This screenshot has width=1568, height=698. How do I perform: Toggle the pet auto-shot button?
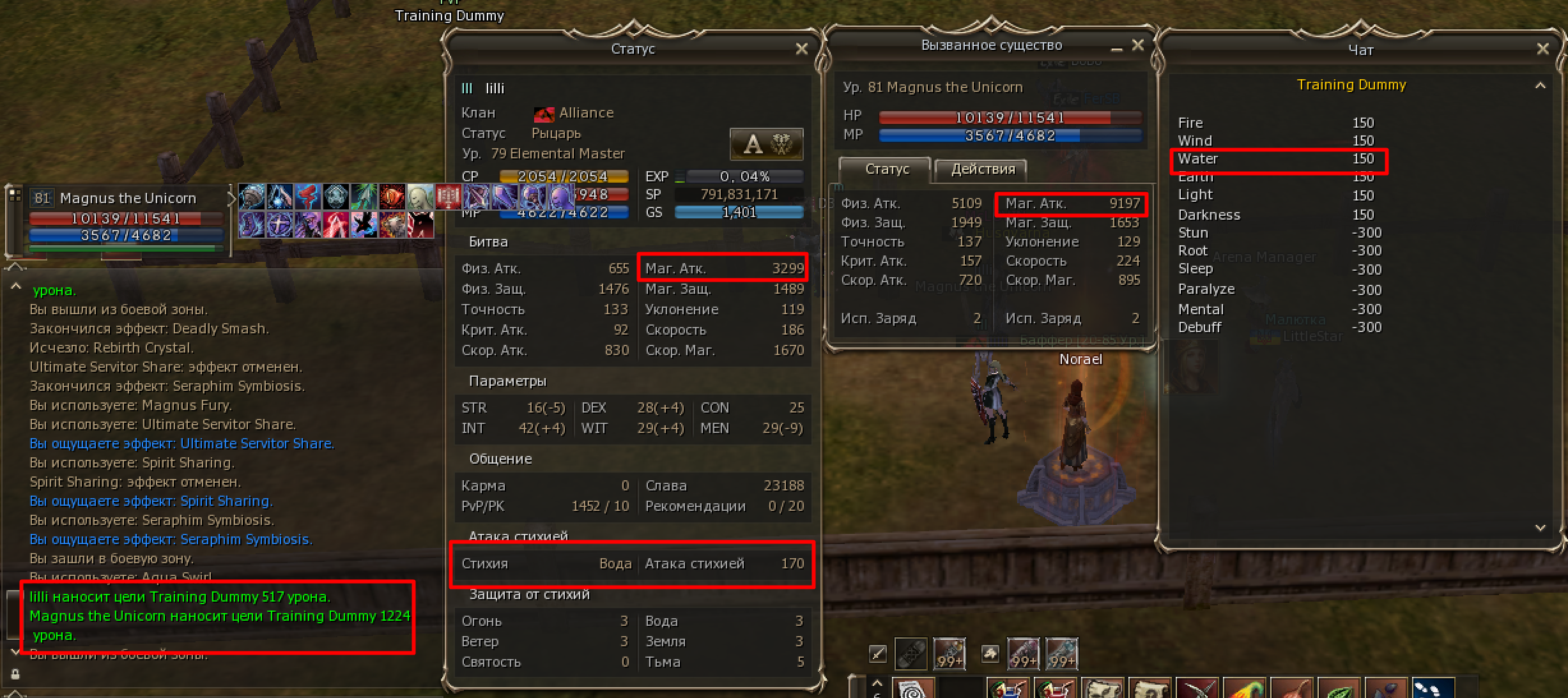pyautogui.click(x=990, y=653)
